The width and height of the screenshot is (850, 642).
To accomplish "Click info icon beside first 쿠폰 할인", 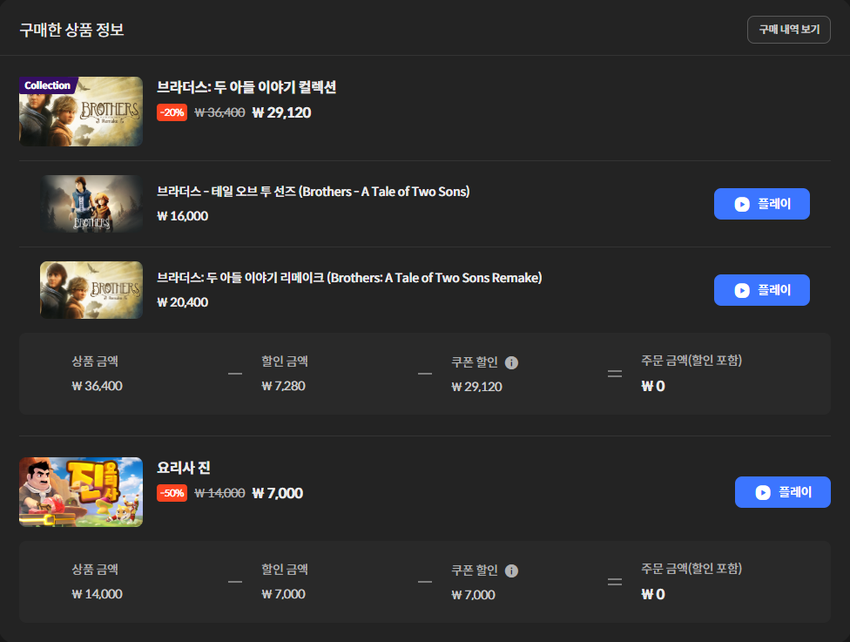I will point(511,363).
